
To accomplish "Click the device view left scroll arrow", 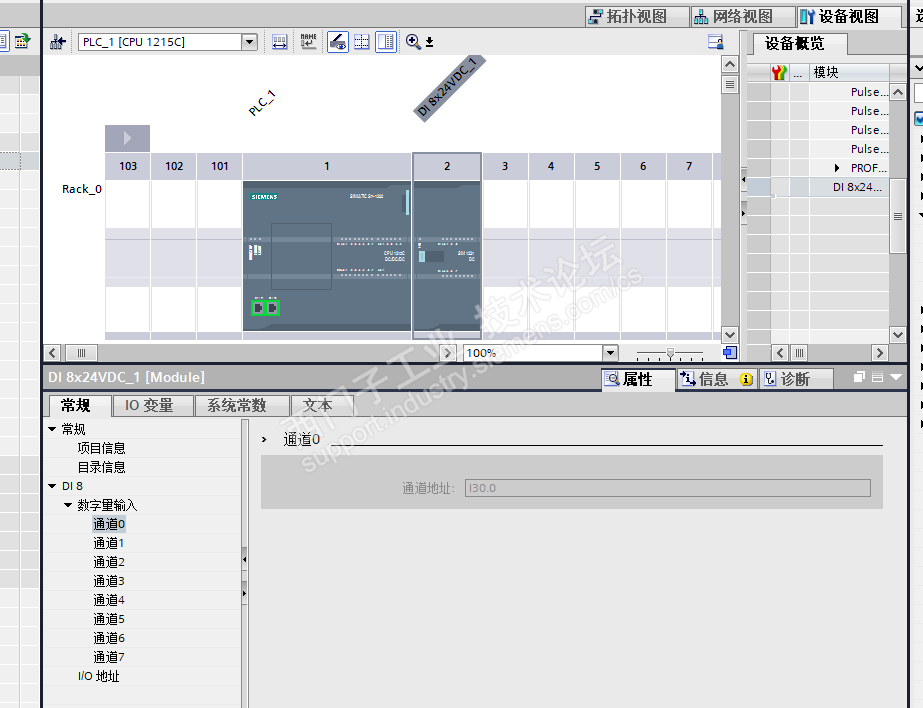I will click(x=52, y=353).
